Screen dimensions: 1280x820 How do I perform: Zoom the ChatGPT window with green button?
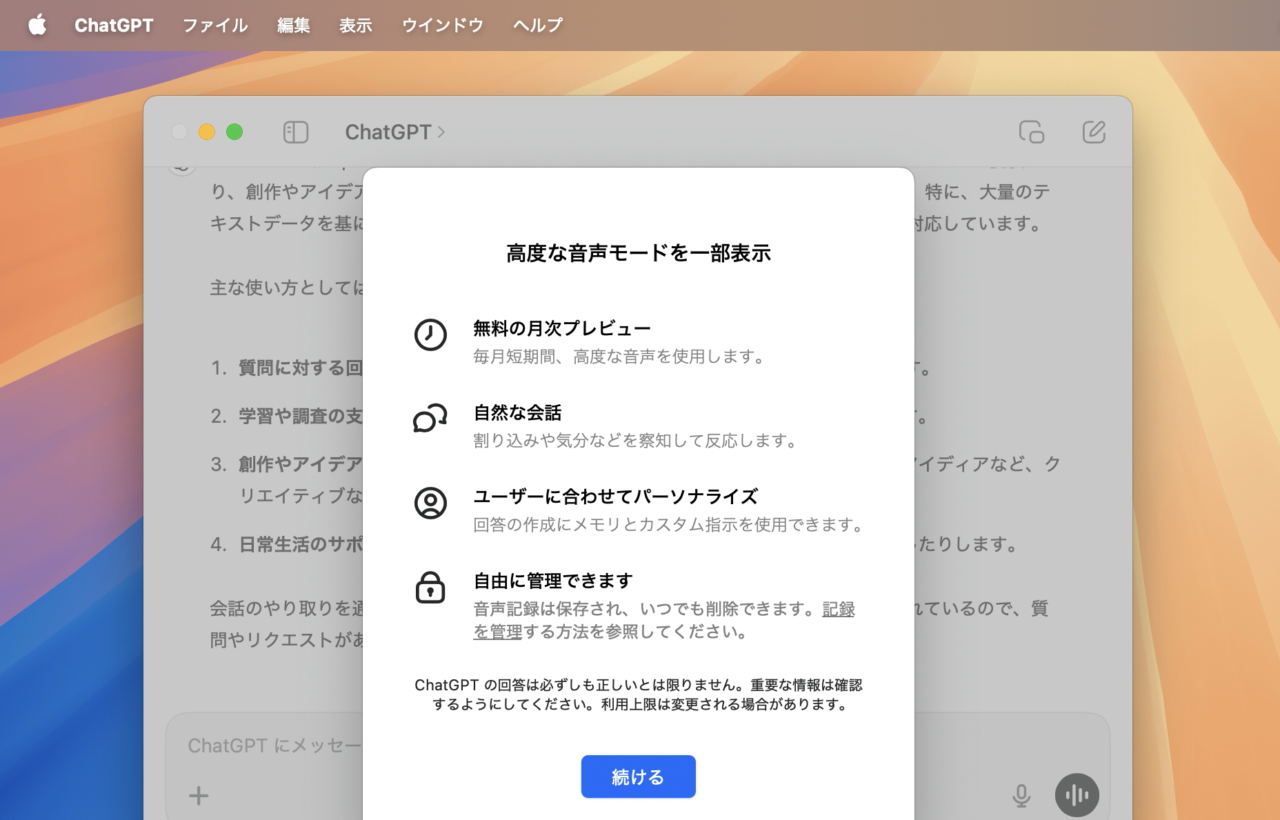[x=234, y=132]
